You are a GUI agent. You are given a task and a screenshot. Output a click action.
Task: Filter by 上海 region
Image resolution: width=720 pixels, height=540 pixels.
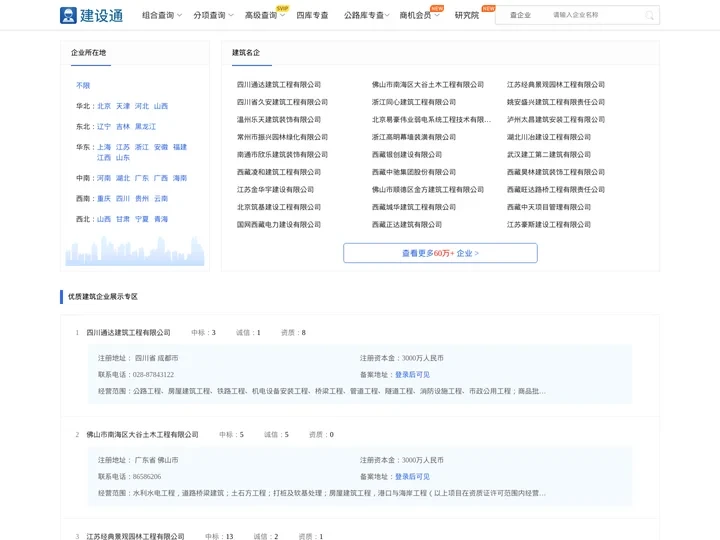(104, 147)
